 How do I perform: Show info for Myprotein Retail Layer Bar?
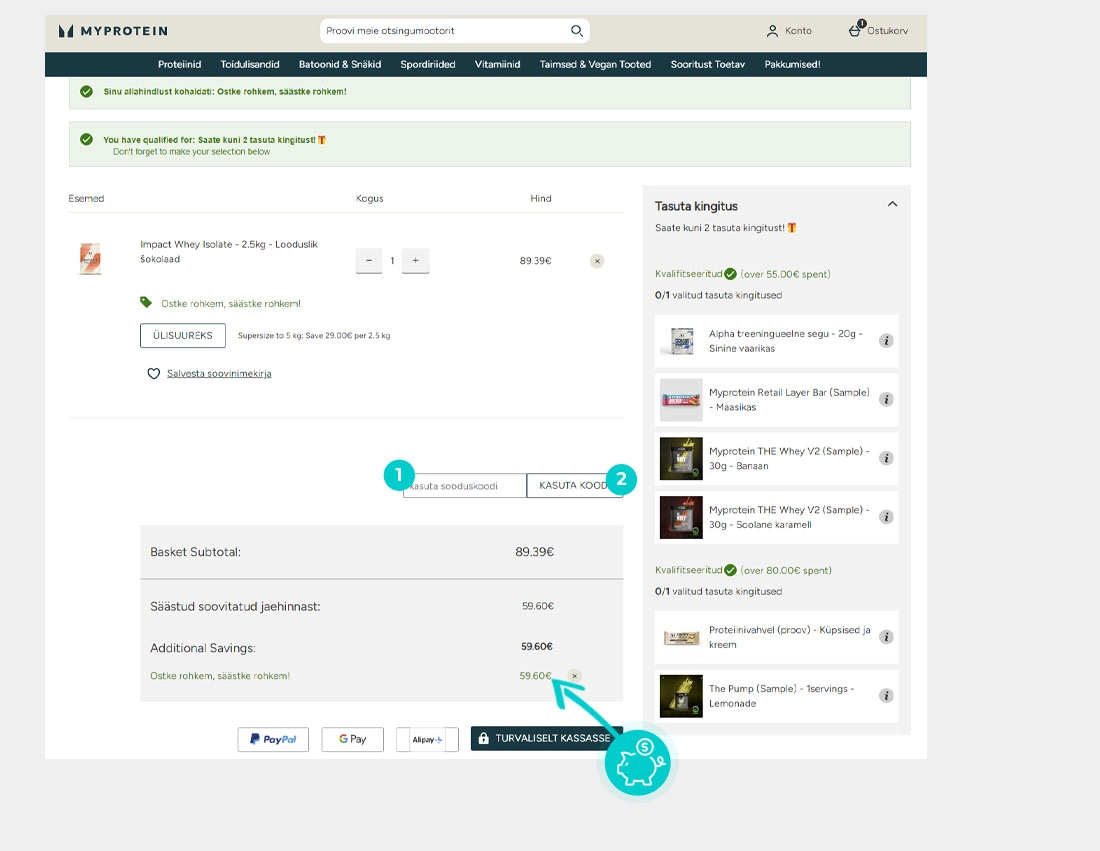pos(886,399)
